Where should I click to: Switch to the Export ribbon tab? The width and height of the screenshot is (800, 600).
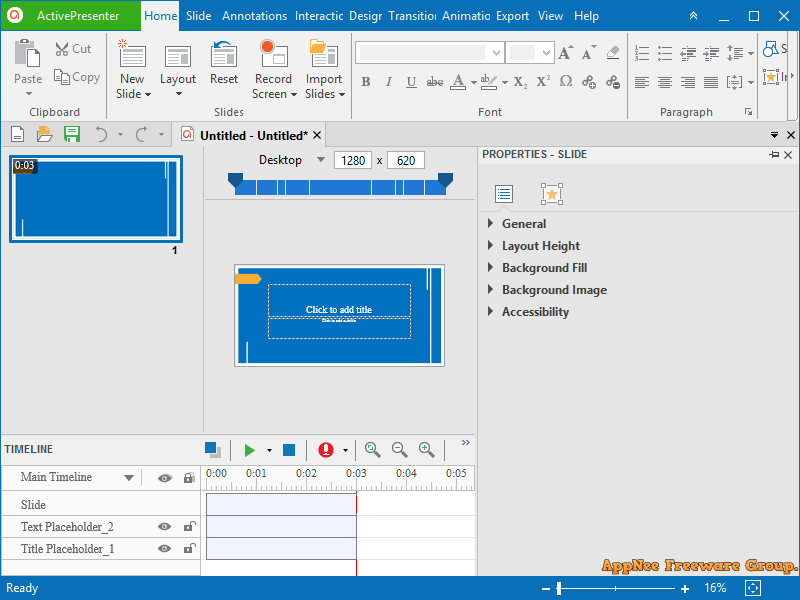click(512, 16)
